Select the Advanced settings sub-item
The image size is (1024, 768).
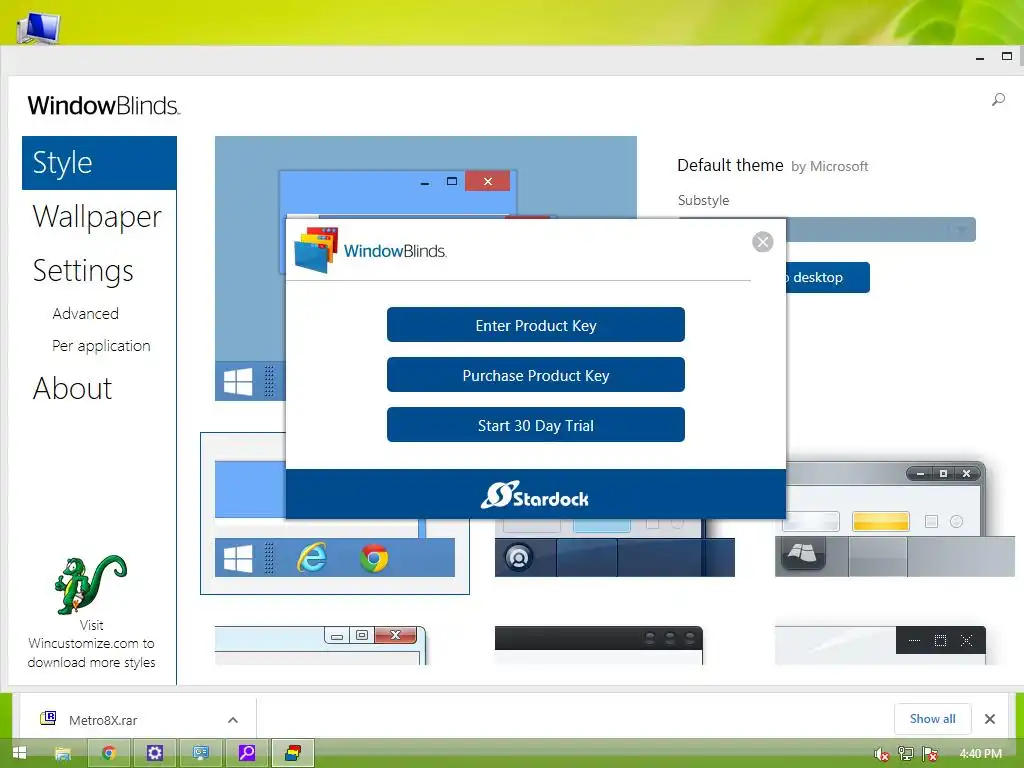pos(86,313)
